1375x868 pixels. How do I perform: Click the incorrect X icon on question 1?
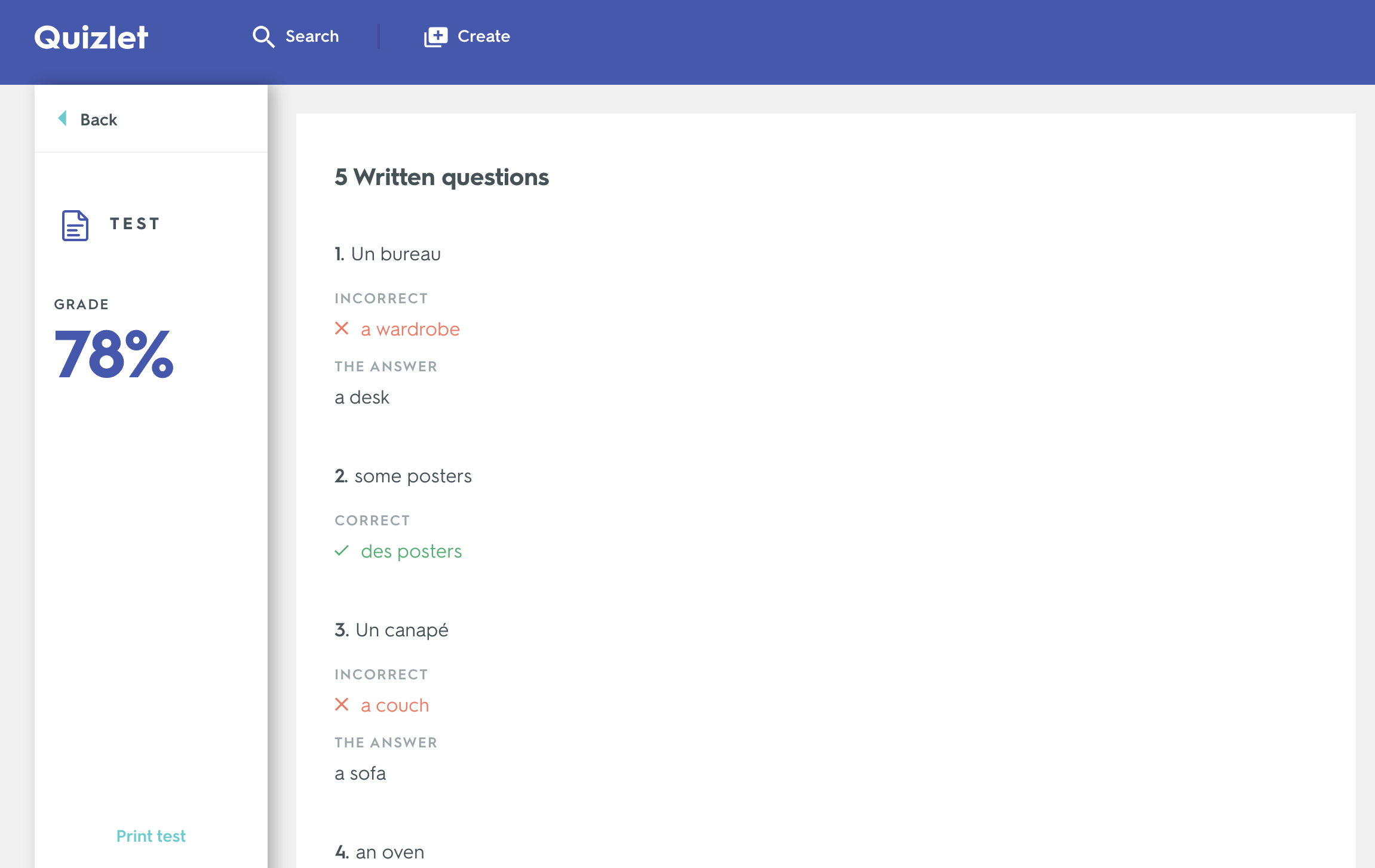pyautogui.click(x=343, y=329)
